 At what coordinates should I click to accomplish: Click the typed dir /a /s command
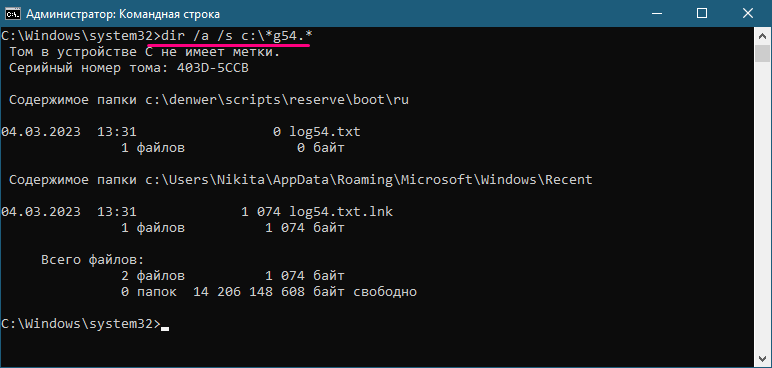click(234, 36)
